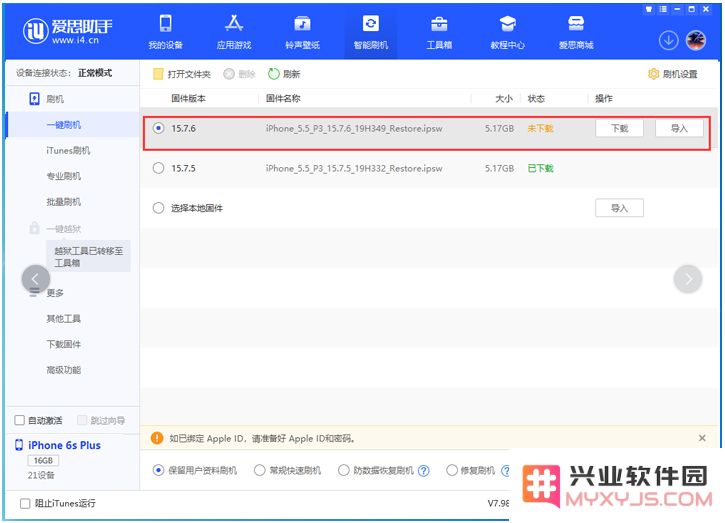Click 导入 button in 15.7.6 row

click(679, 128)
